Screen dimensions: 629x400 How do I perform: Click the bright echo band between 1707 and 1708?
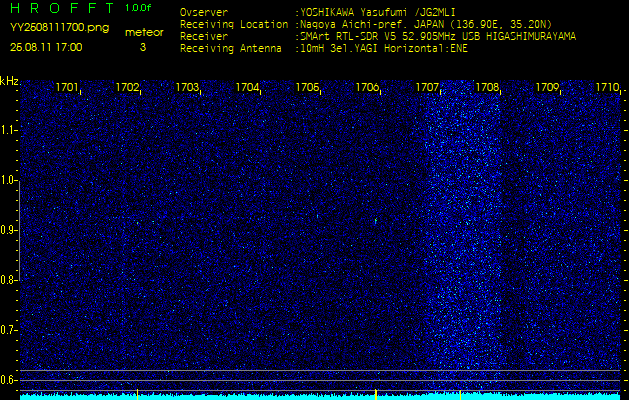pyautogui.click(x=465, y=237)
